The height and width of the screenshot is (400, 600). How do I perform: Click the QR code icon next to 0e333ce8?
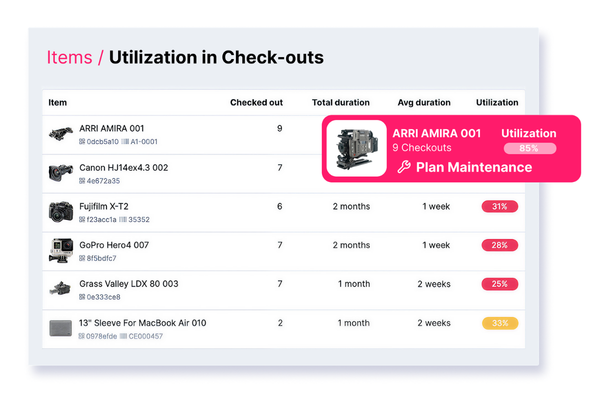pos(82,297)
